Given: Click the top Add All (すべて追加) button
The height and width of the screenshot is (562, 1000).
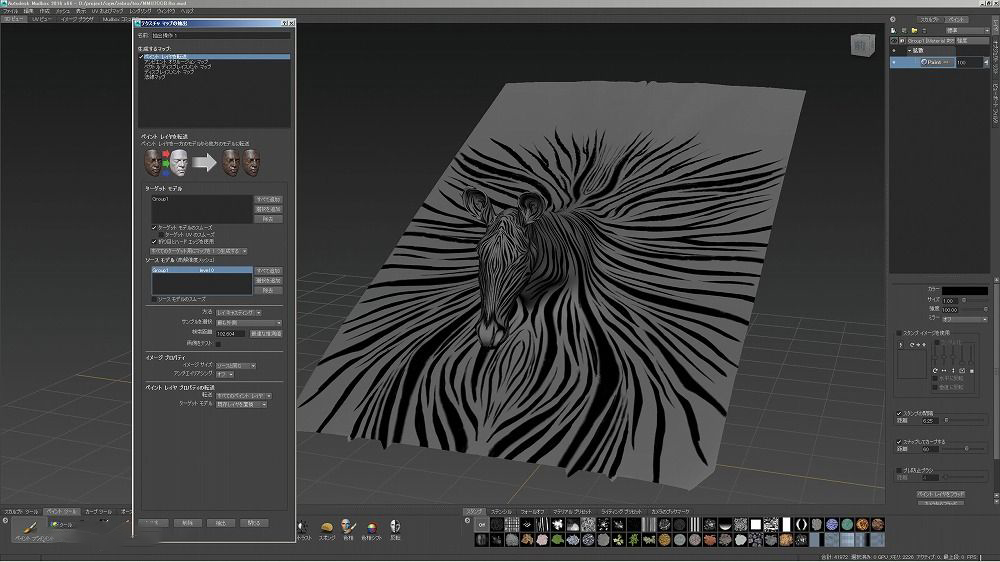Looking at the screenshot, I should pyautogui.click(x=268, y=199).
